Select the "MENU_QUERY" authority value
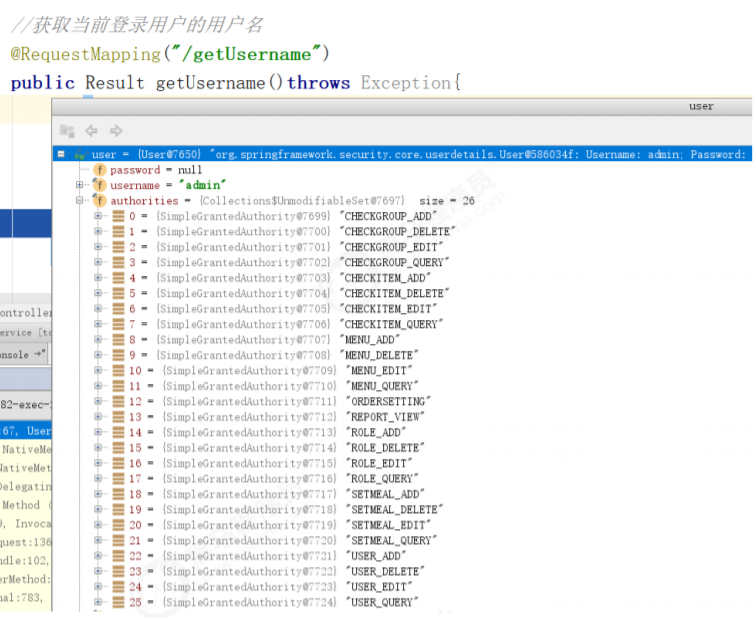This screenshot has width=756, height=618. click(x=382, y=386)
